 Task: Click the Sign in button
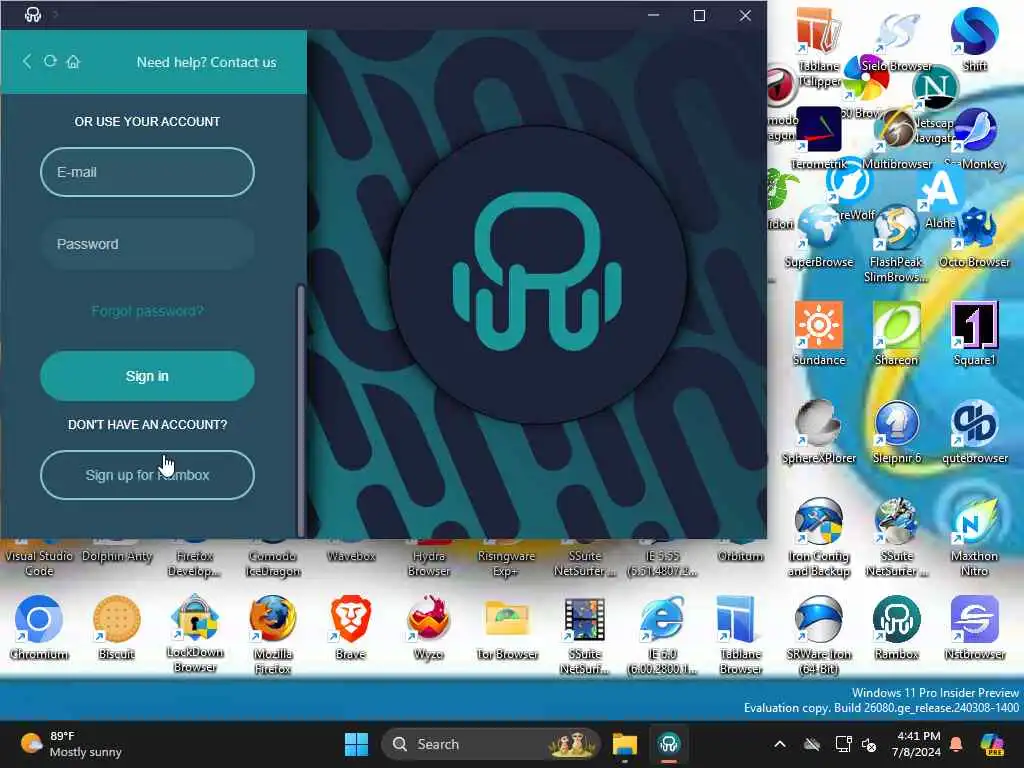click(148, 376)
